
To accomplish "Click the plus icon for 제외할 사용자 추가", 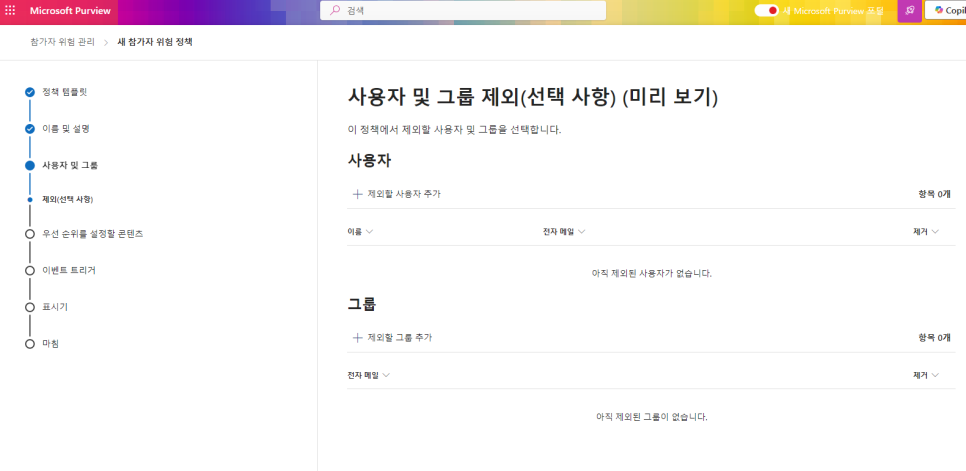I will (x=357, y=194).
